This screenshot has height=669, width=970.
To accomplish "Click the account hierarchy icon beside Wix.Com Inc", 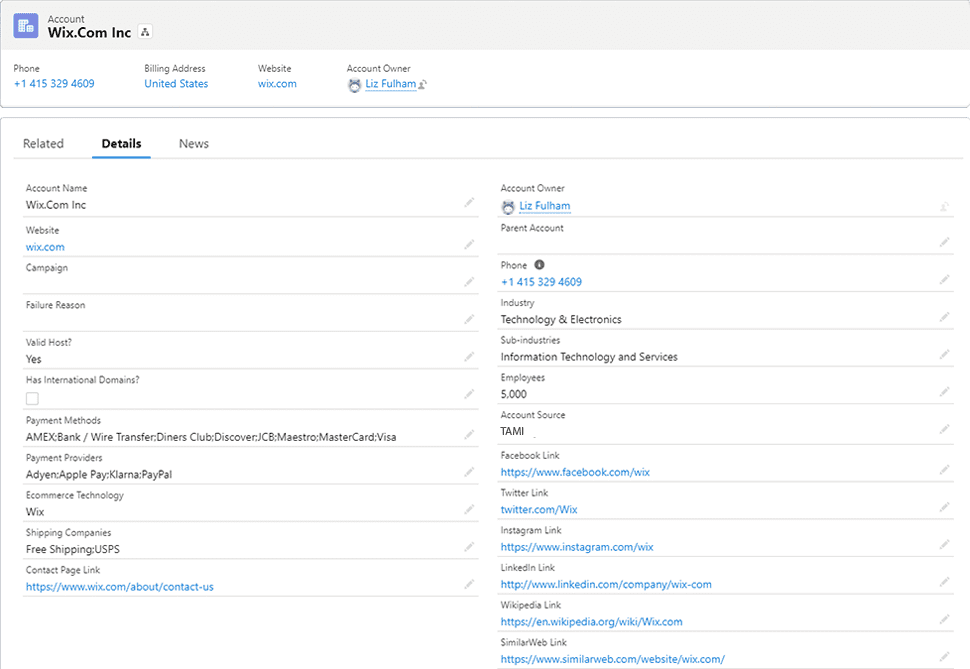I will pos(145,32).
